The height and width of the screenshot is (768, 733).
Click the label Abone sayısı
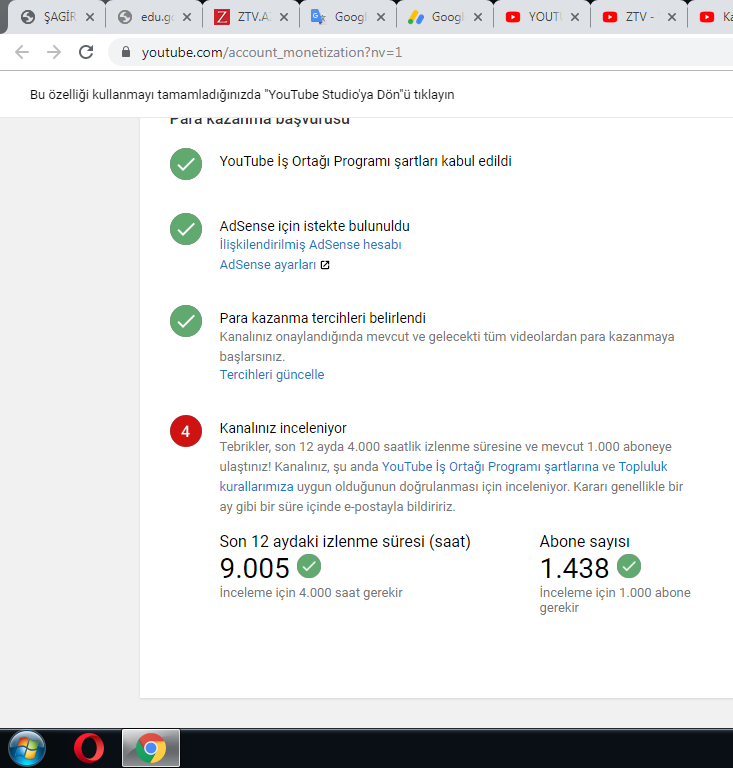click(x=585, y=541)
